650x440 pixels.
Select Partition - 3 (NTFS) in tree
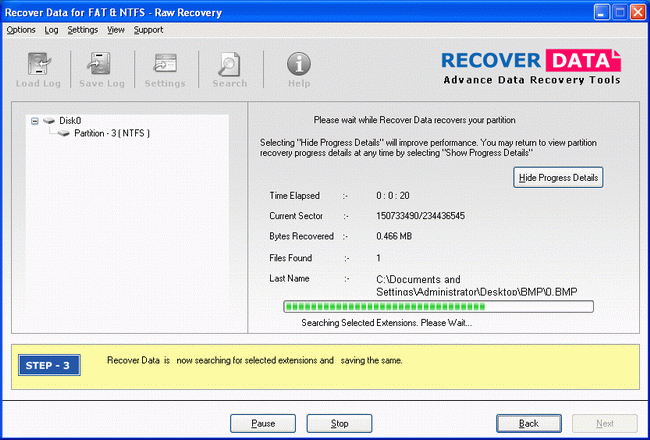coord(109,133)
